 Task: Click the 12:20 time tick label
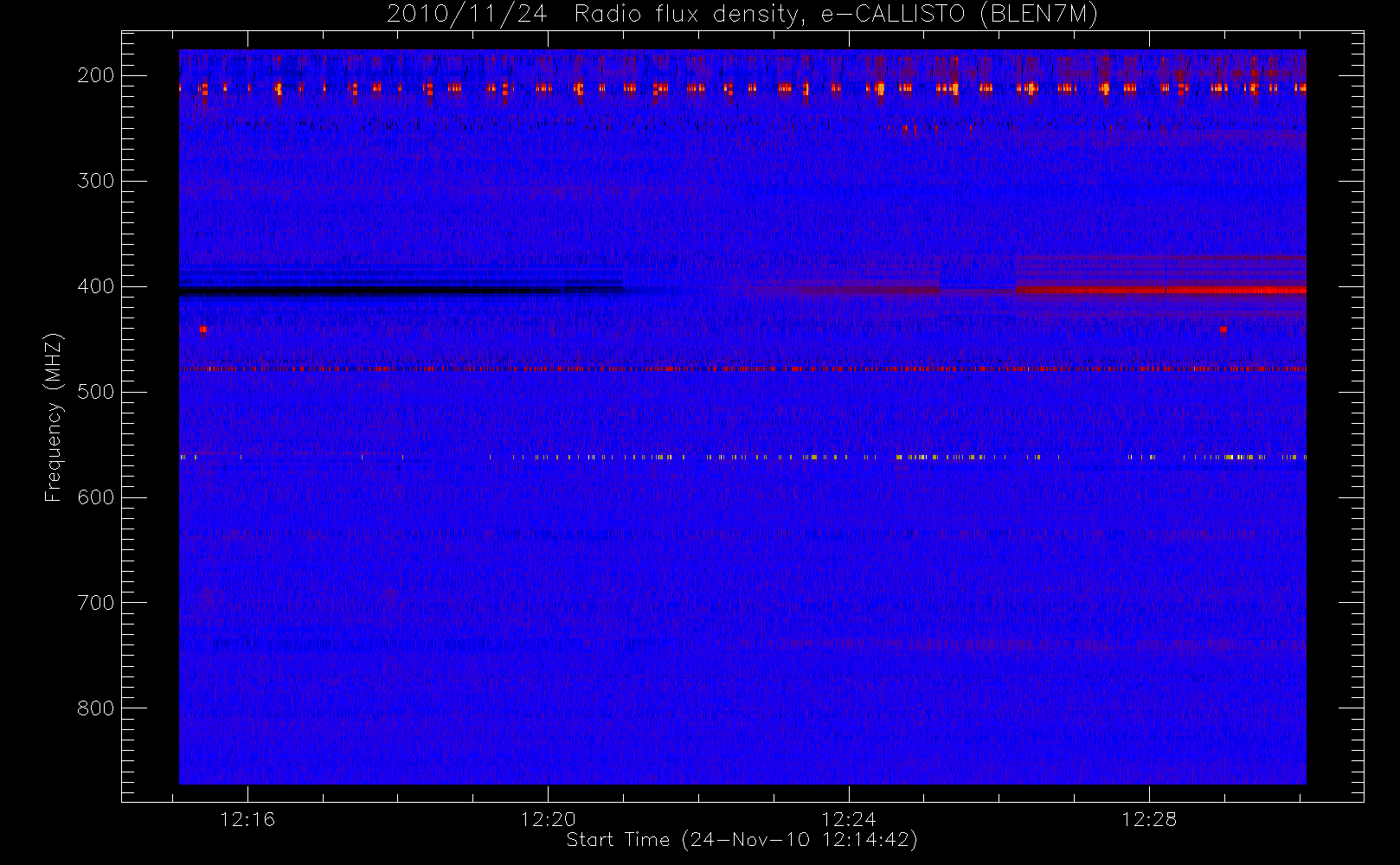[x=548, y=819]
